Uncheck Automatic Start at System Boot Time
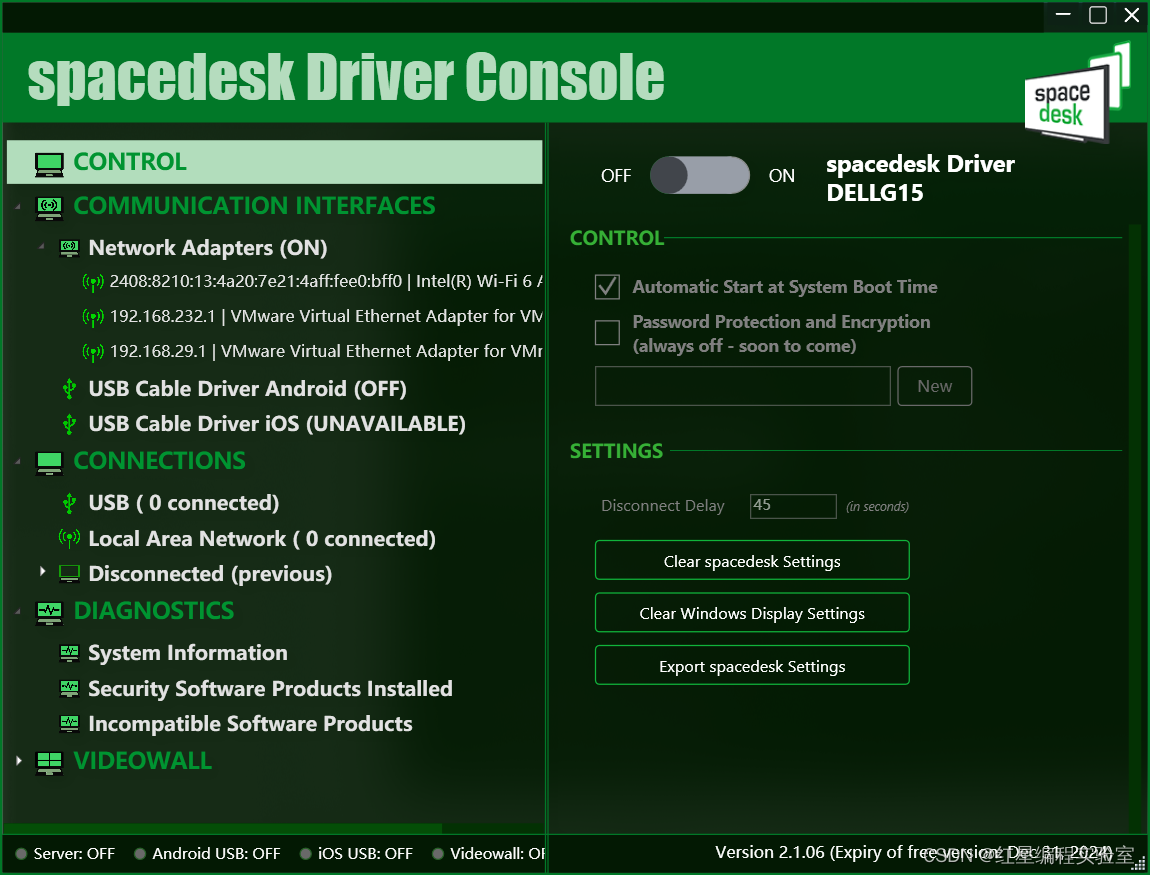 point(607,287)
